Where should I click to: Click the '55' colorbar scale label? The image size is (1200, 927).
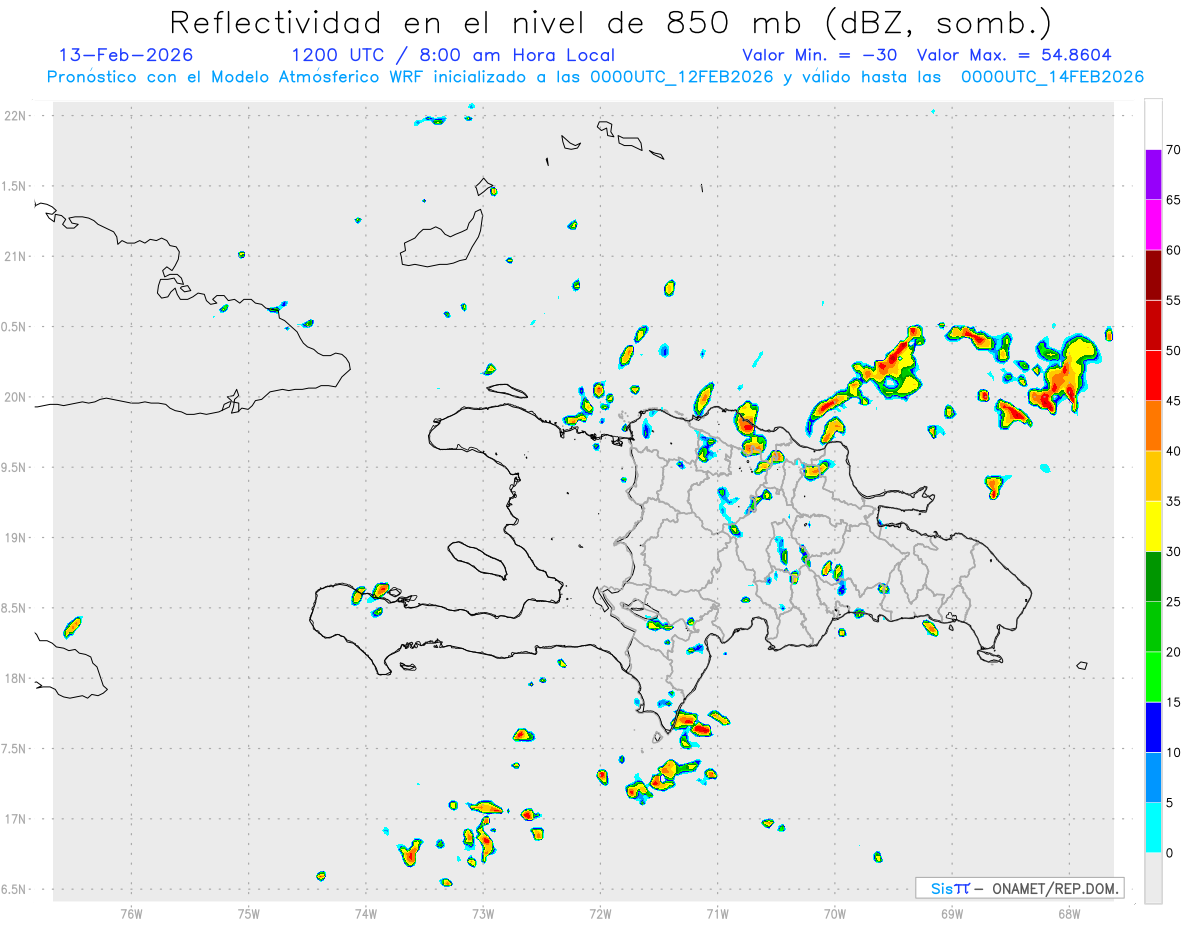tap(1173, 301)
